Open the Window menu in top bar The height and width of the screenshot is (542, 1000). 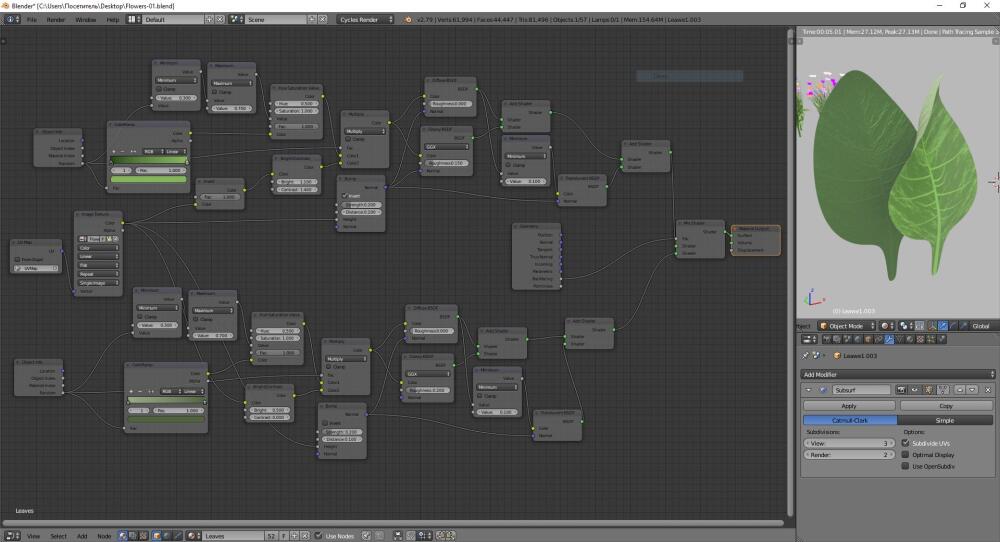click(x=85, y=20)
